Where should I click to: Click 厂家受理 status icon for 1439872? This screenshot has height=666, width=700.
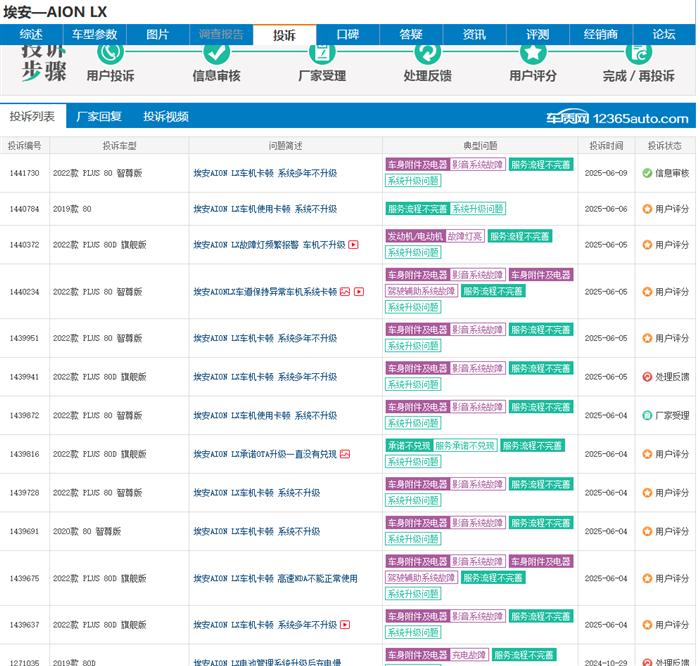coord(647,416)
